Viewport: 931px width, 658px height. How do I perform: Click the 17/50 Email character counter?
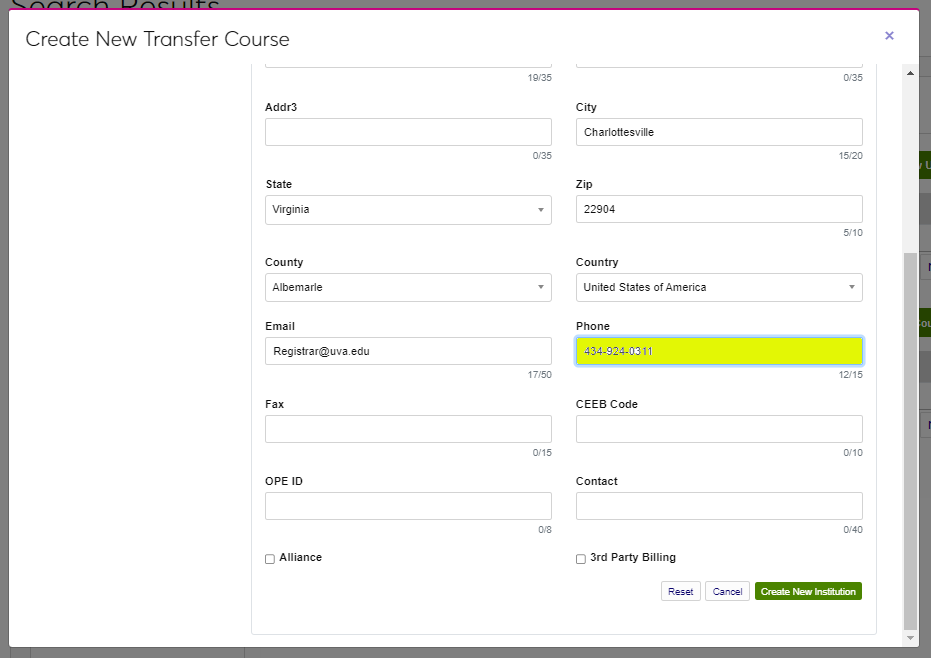point(539,375)
